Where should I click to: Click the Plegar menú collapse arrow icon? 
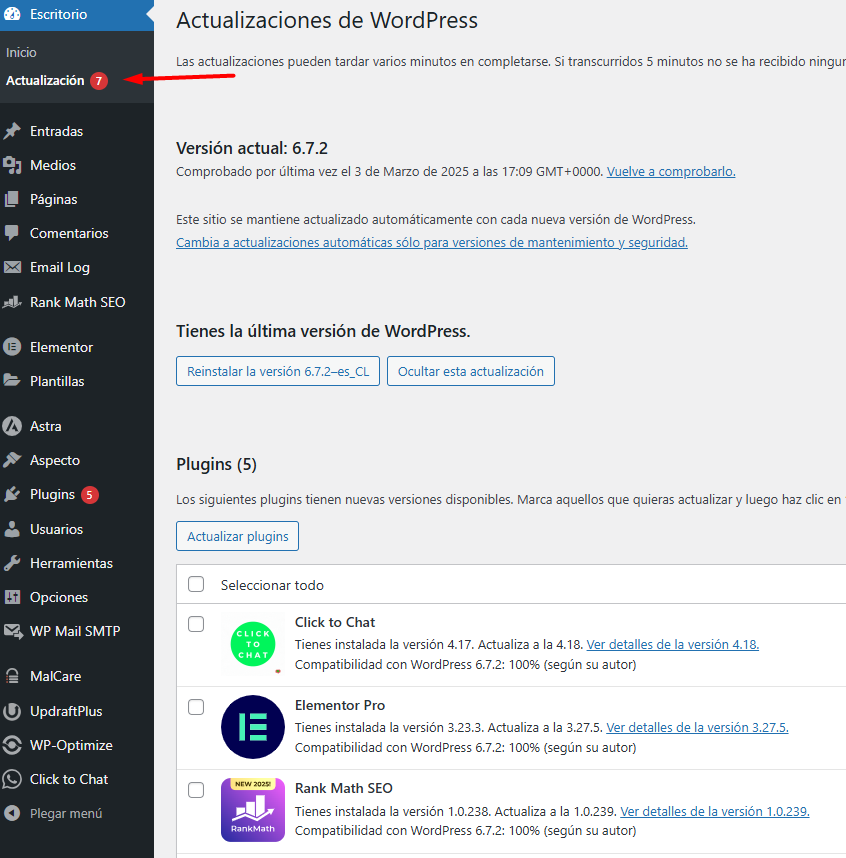[x=12, y=813]
